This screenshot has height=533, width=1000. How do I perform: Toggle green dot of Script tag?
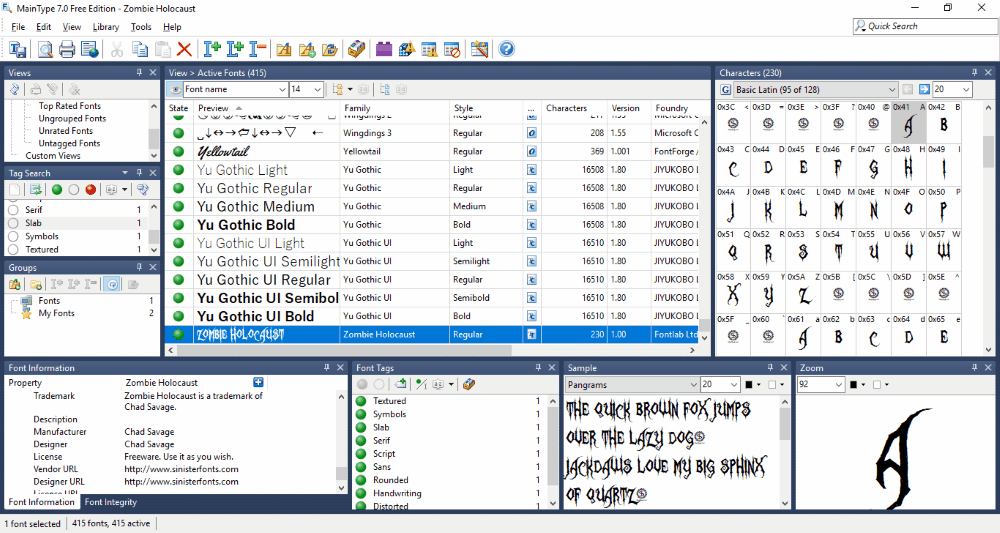click(x=361, y=454)
